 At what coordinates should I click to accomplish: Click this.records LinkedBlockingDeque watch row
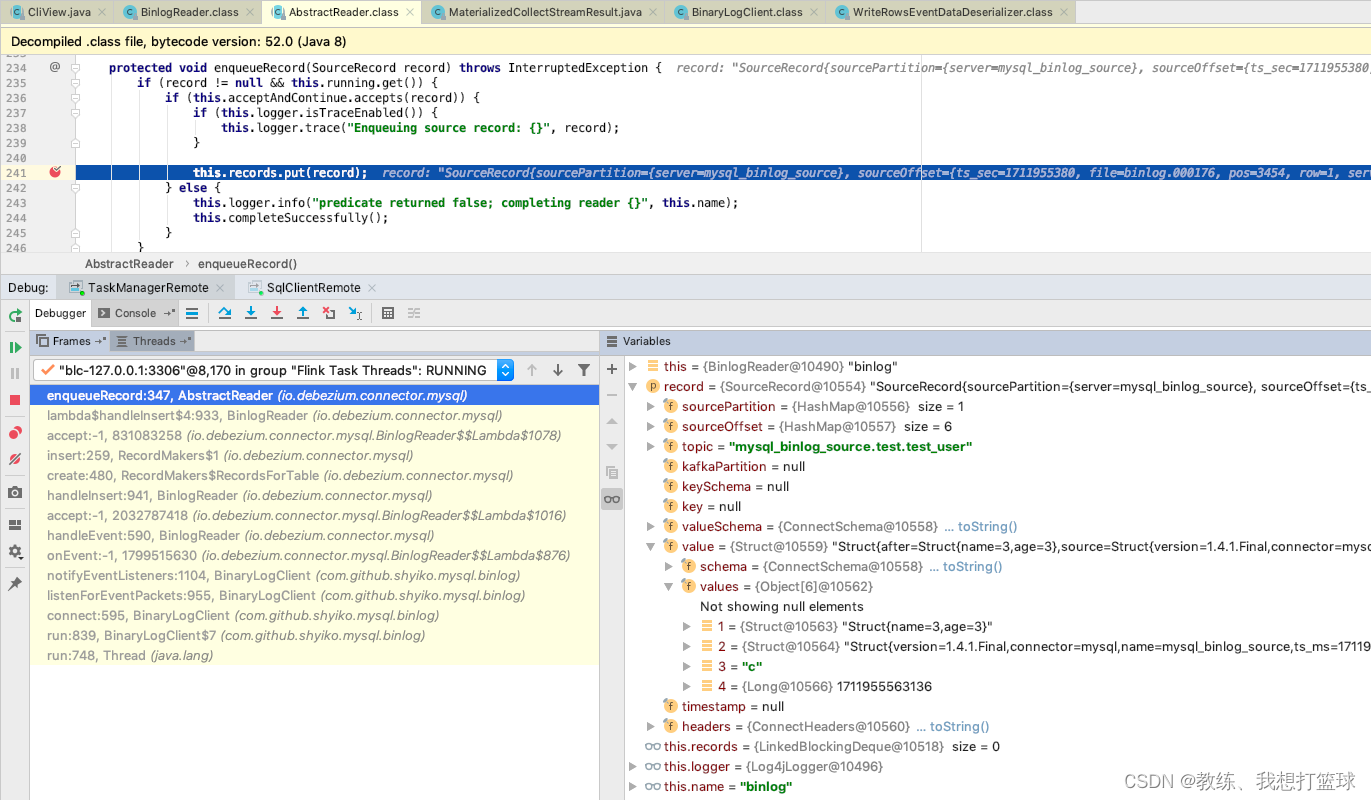click(1000, 746)
